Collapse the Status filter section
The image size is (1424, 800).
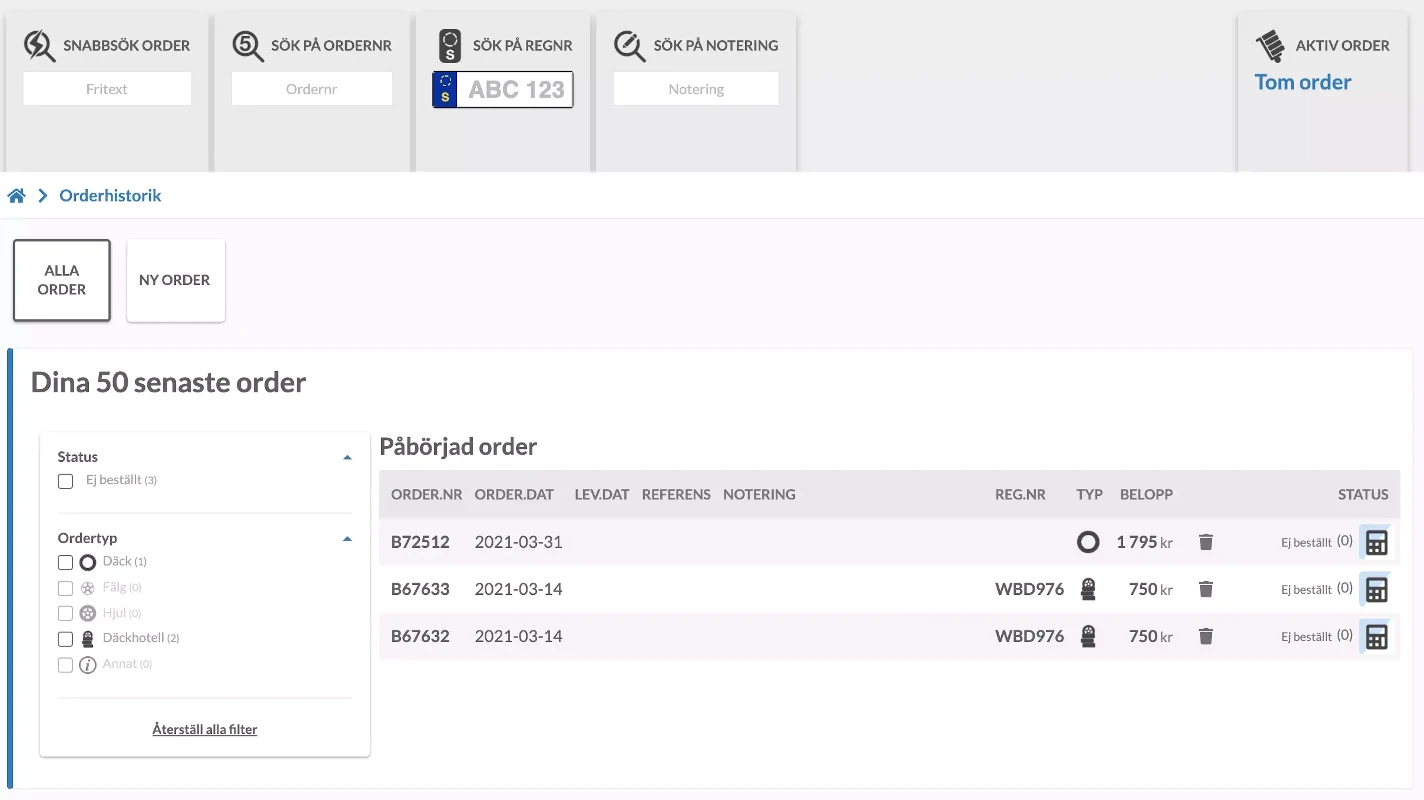(x=347, y=457)
